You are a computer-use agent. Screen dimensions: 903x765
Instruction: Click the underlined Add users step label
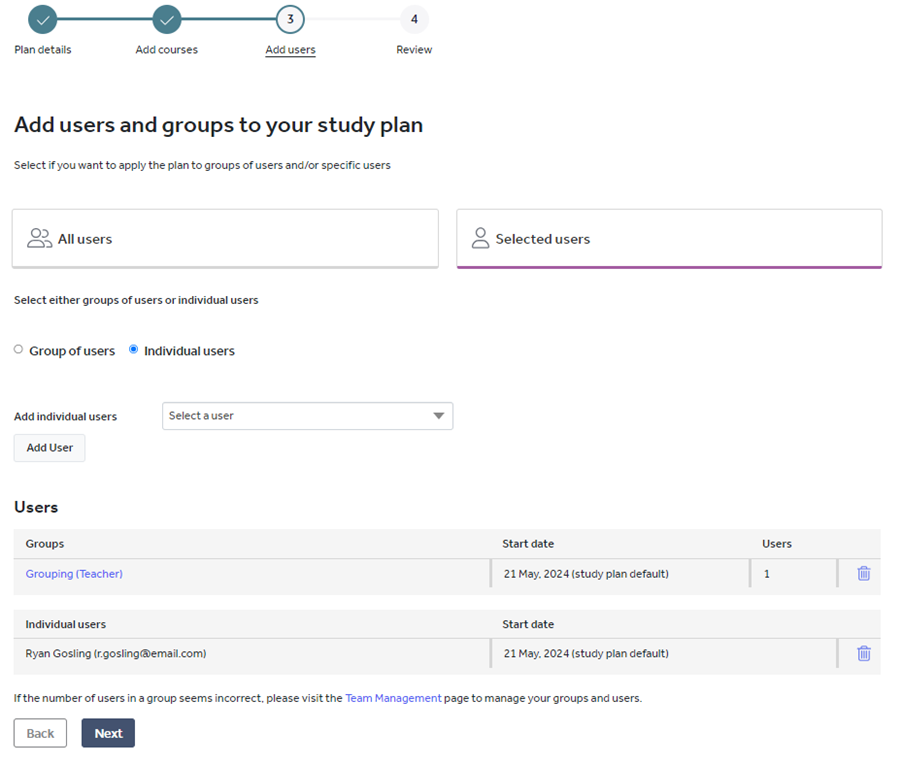[290, 49]
